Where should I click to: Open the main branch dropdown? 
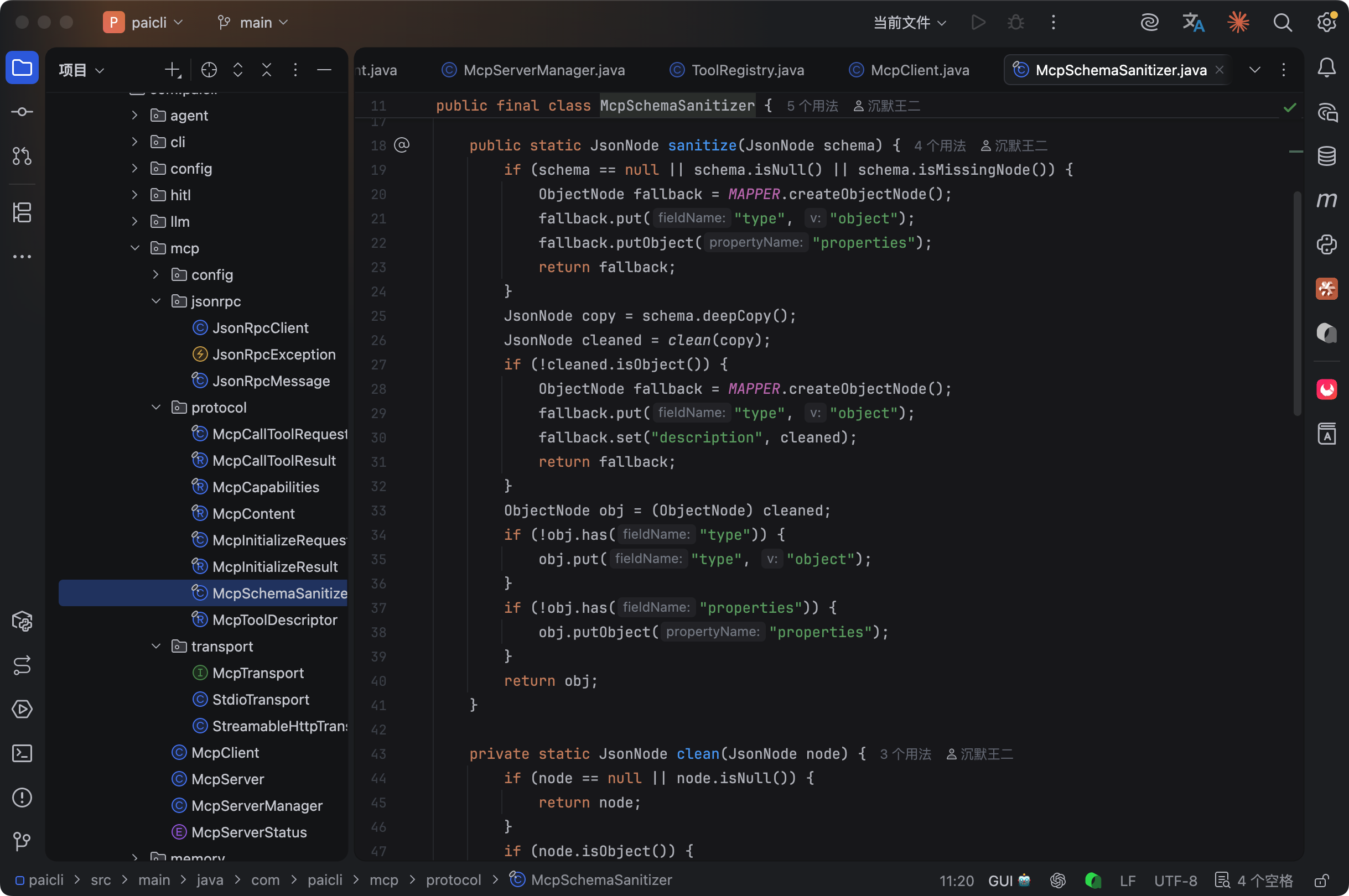point(253,22)
